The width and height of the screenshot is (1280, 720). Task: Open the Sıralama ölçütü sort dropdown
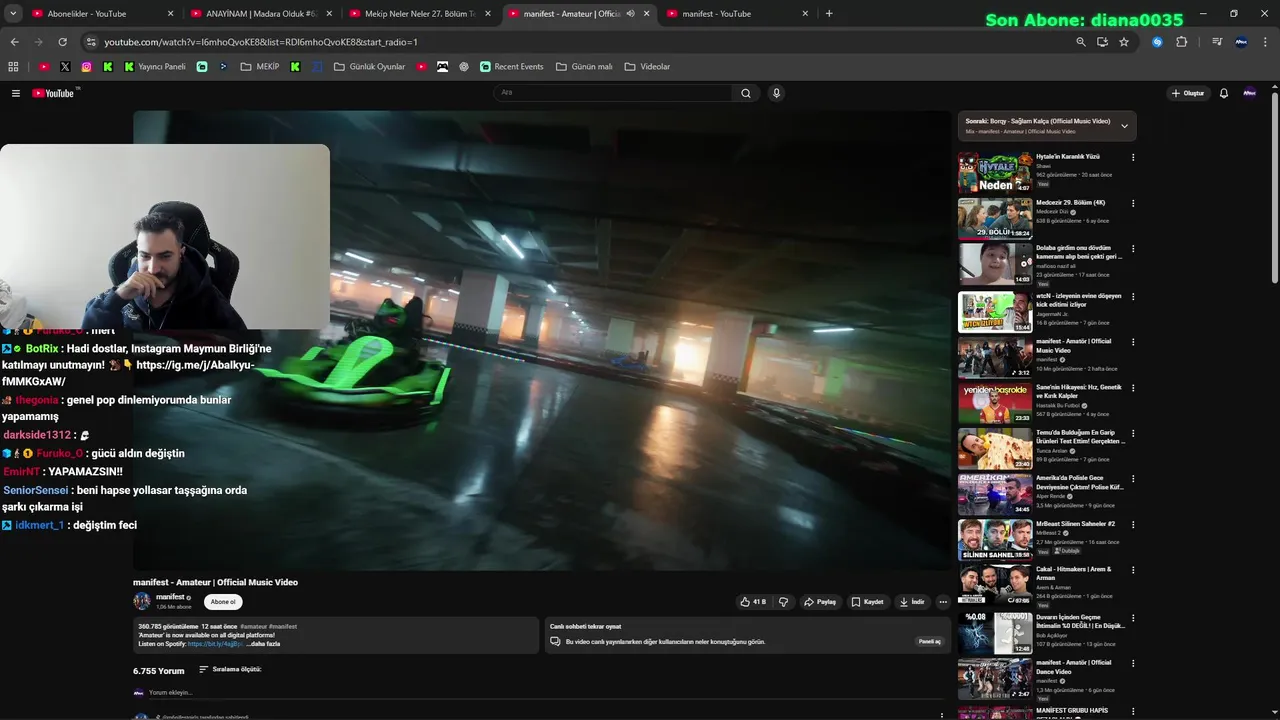(230, 670)
